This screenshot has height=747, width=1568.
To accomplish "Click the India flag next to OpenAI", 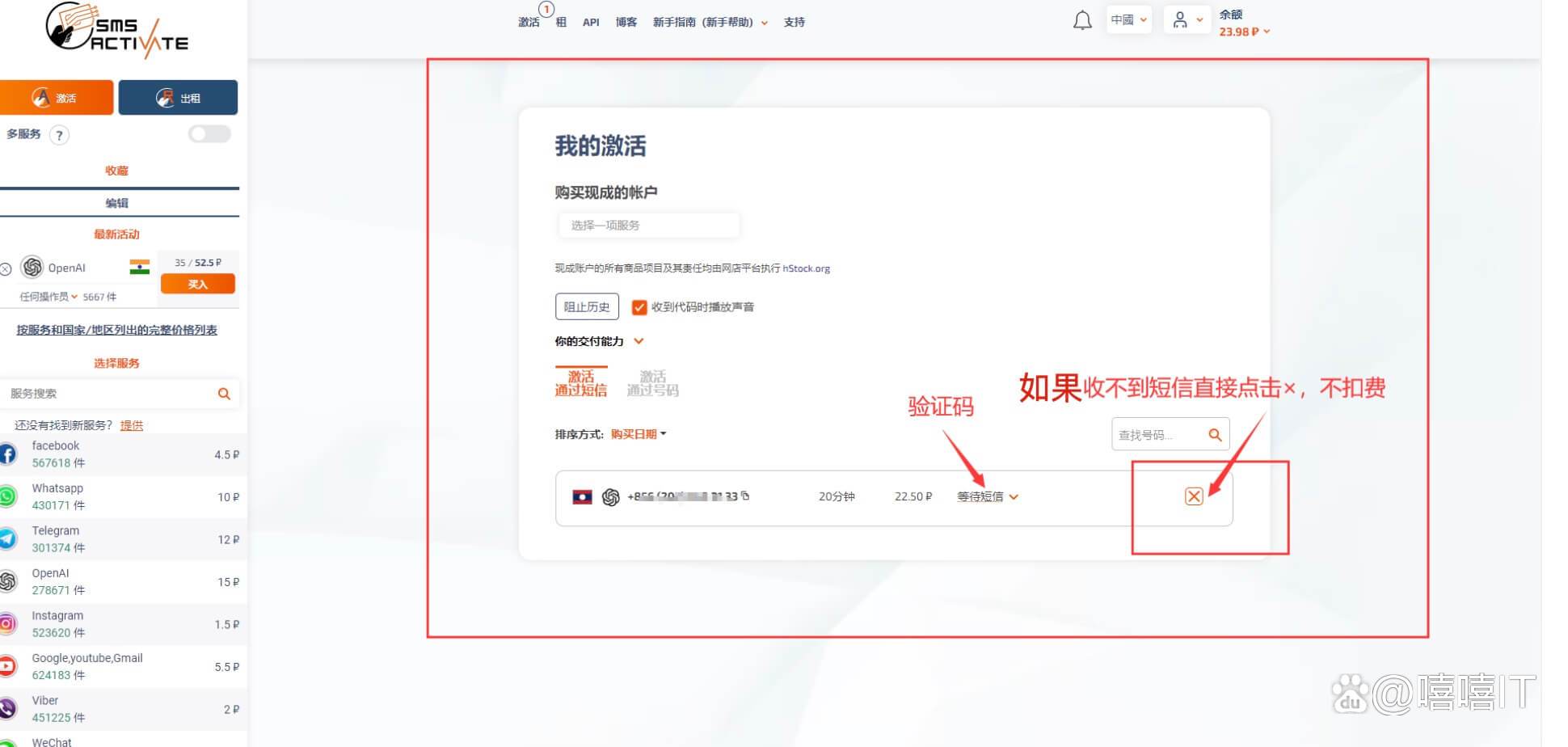I will (x=140, y=268).
